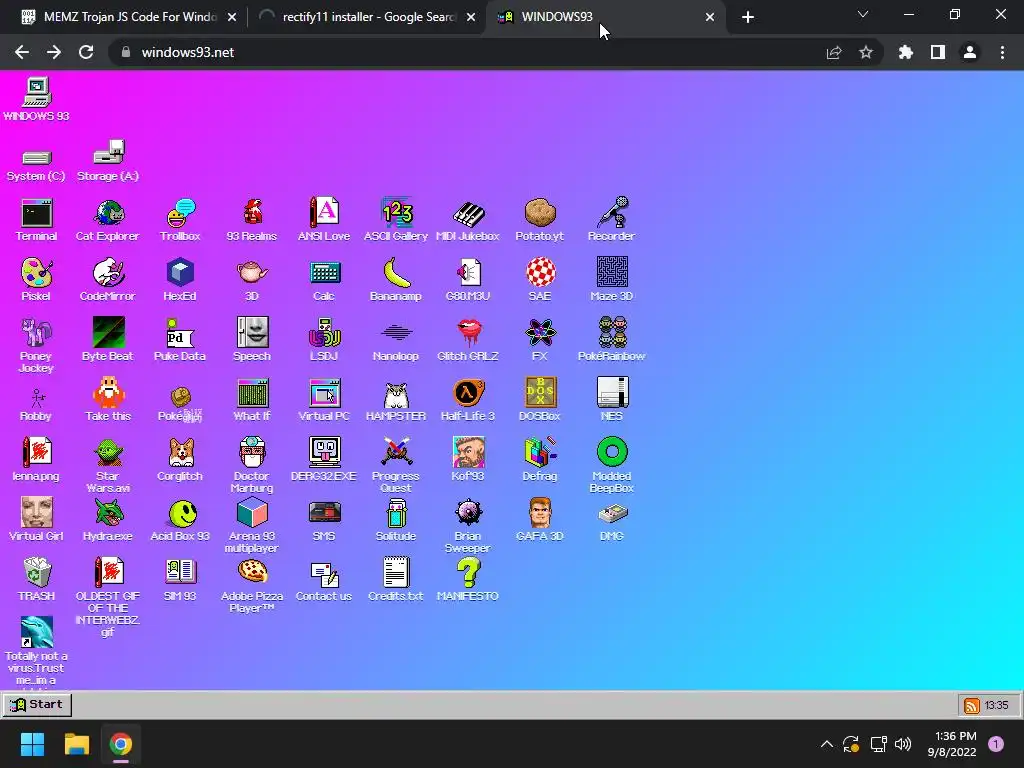Open the 3D teapot icon
The width and height of the screenshot is (1024, 768).
click(x=252, y=280)
